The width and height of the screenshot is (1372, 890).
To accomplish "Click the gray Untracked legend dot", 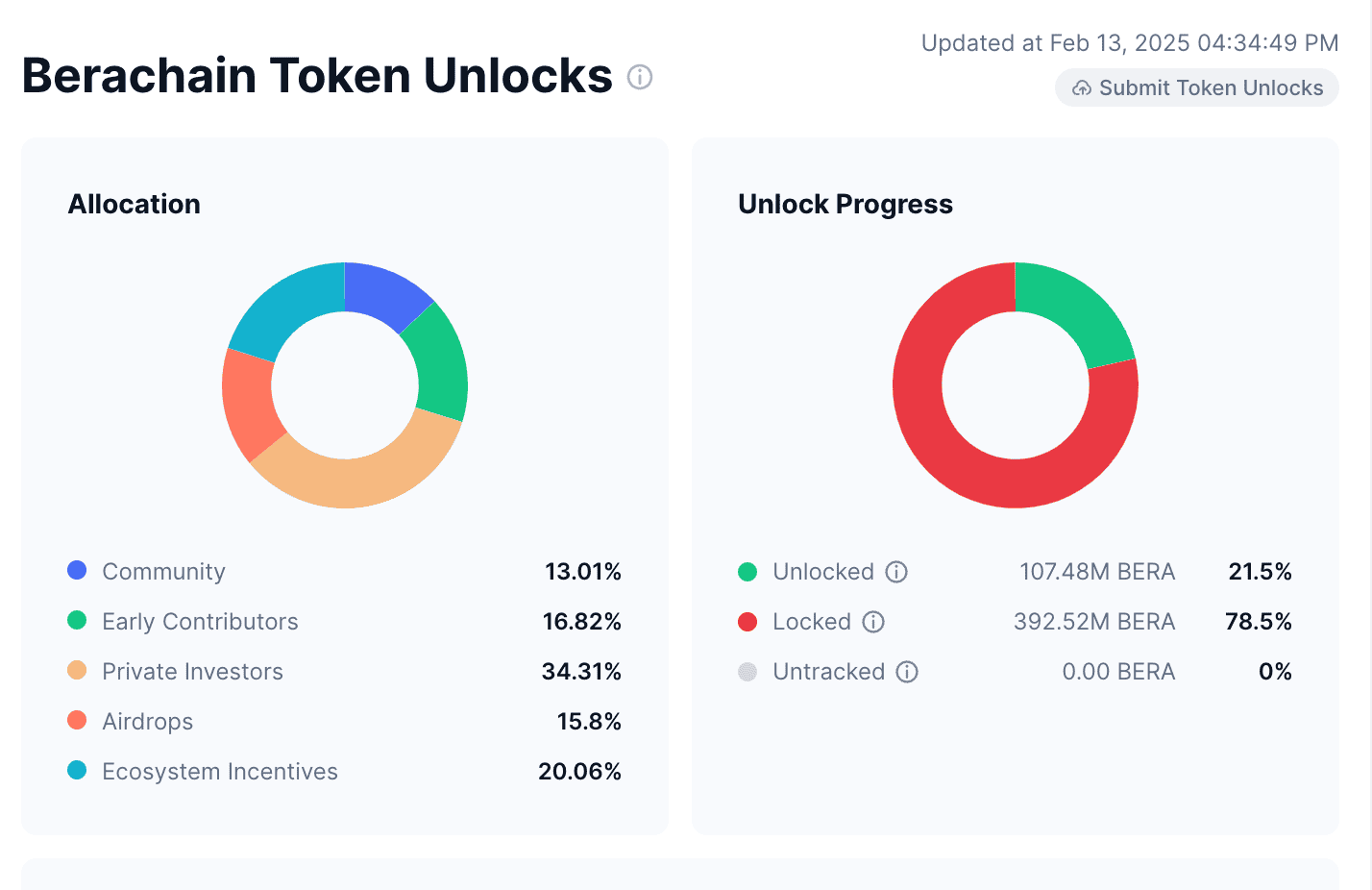I will tap(747, 671).
